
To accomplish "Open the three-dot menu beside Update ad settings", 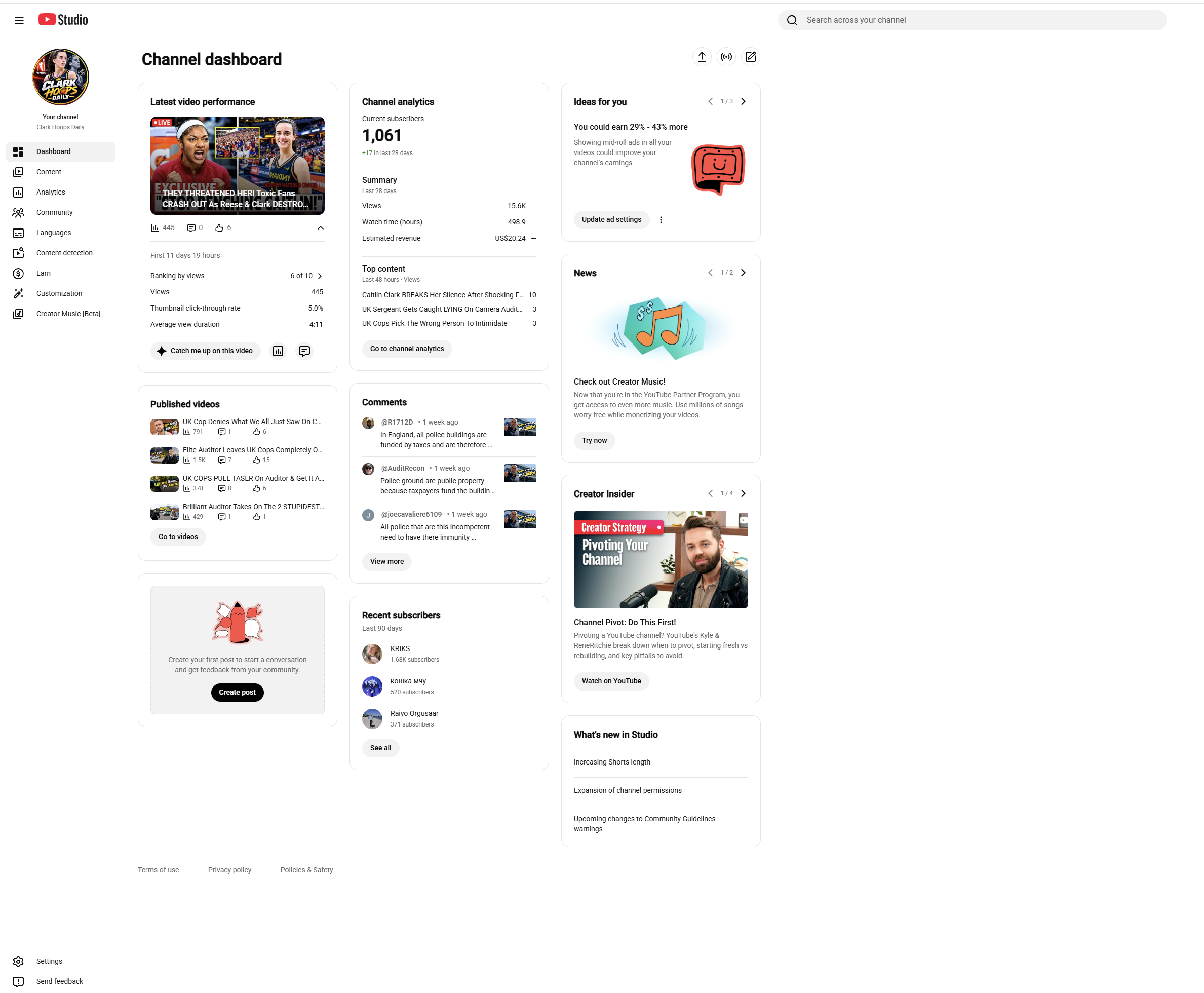I will [661, 220].
